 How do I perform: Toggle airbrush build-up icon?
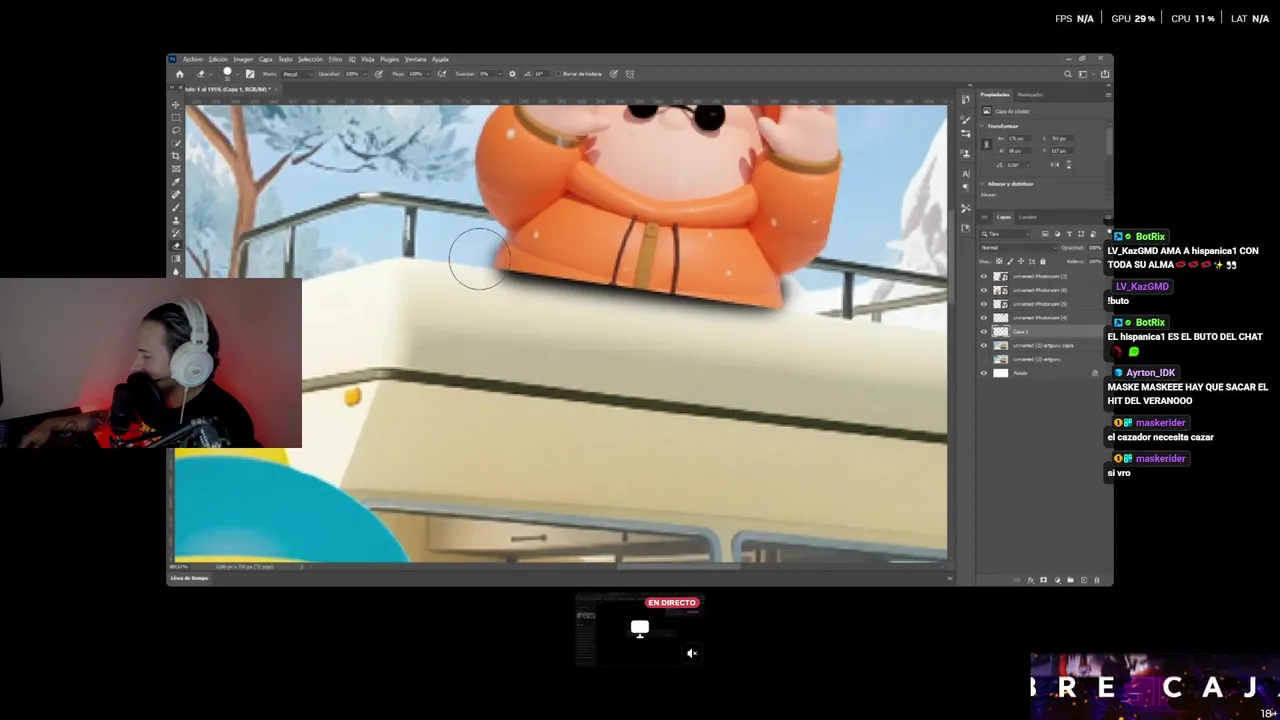[442, 74]
